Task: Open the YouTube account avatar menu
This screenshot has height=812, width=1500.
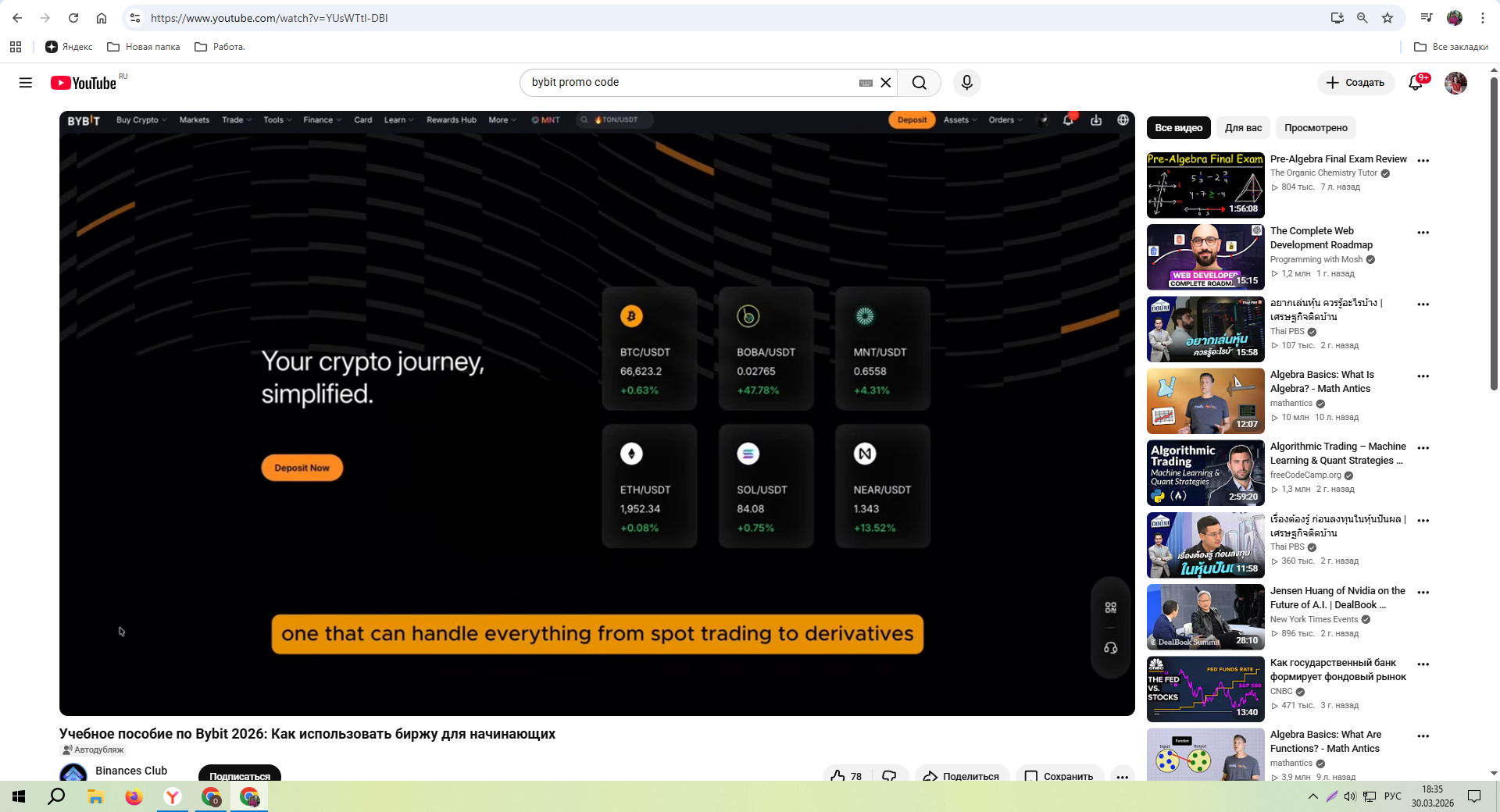Action: click(1455, 83)
